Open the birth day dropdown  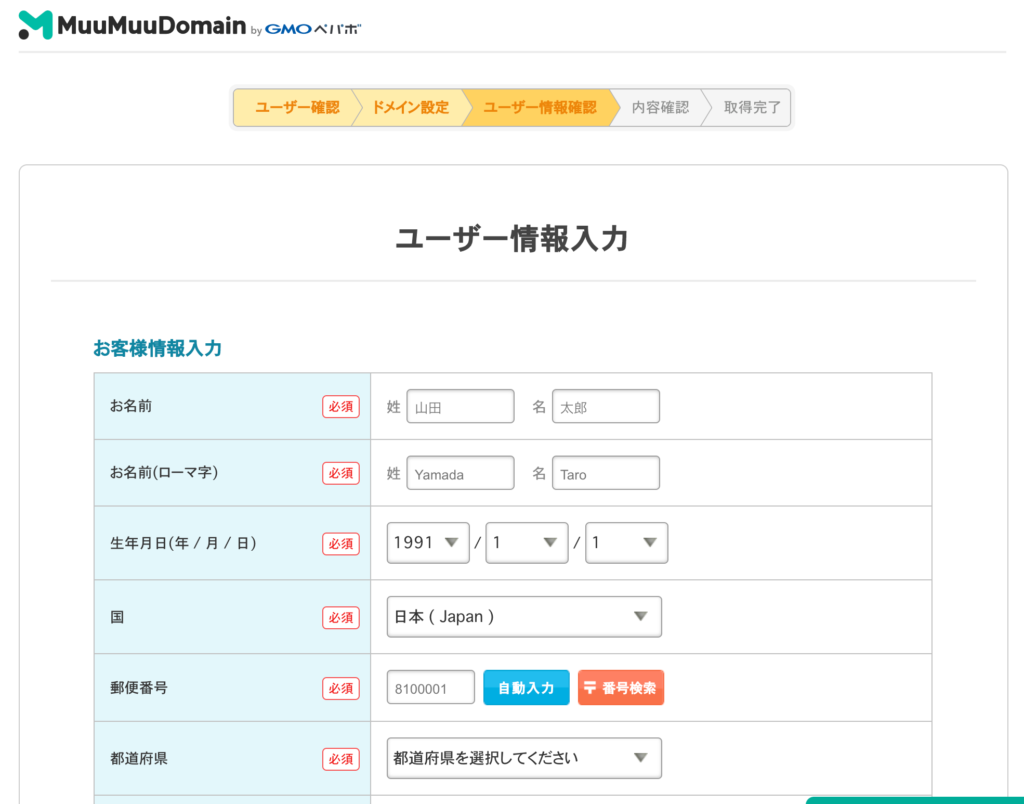click(626, 543)
